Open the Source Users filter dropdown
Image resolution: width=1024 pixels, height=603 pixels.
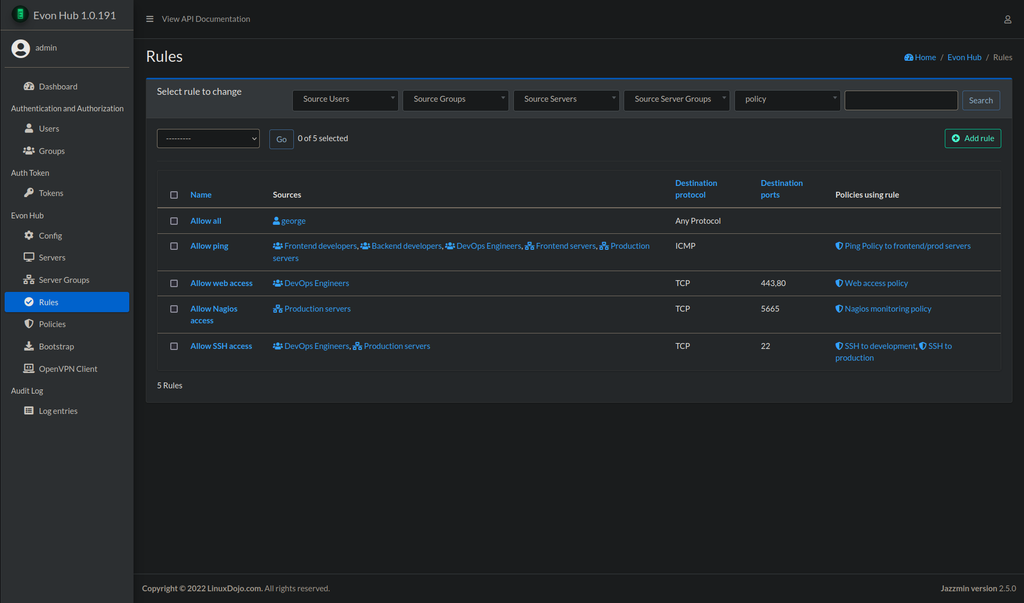(x=345, y=100)
